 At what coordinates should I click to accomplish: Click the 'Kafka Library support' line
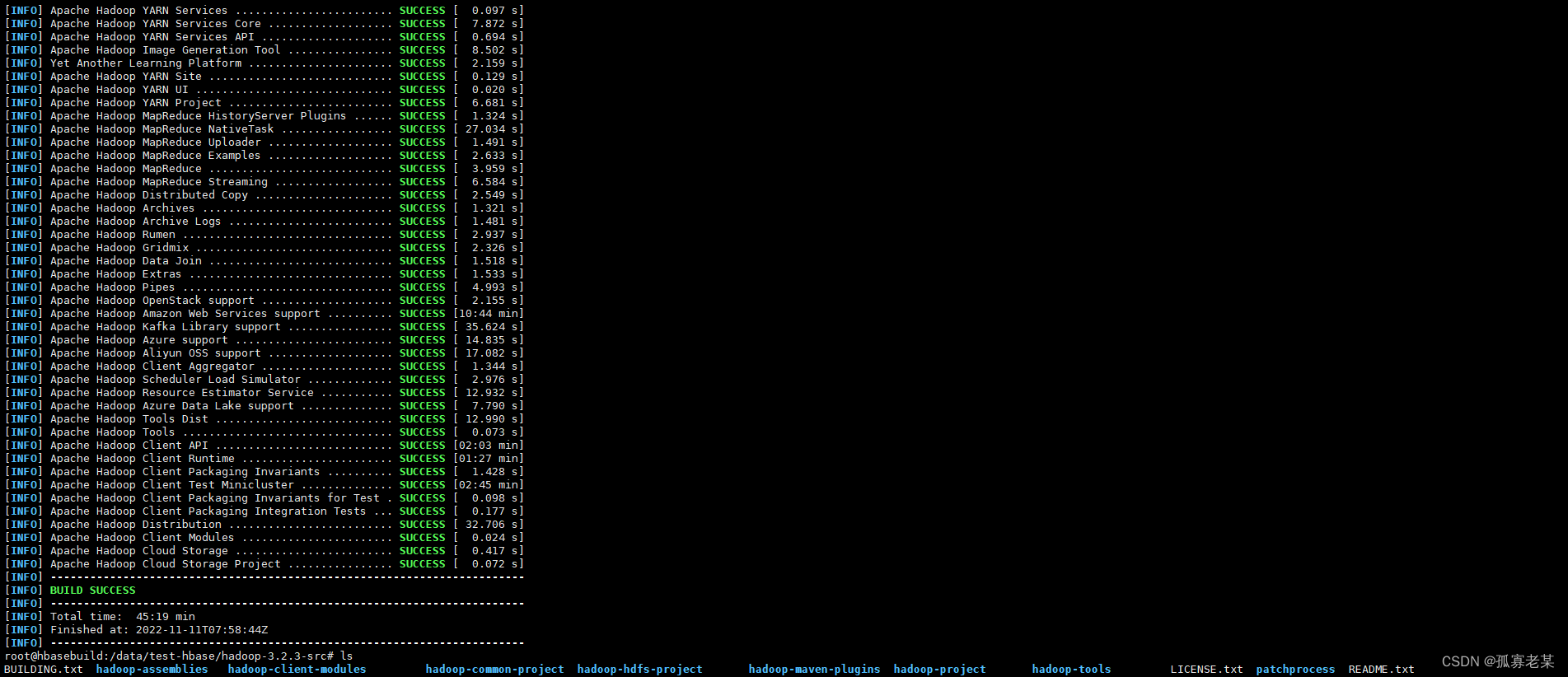264,327
